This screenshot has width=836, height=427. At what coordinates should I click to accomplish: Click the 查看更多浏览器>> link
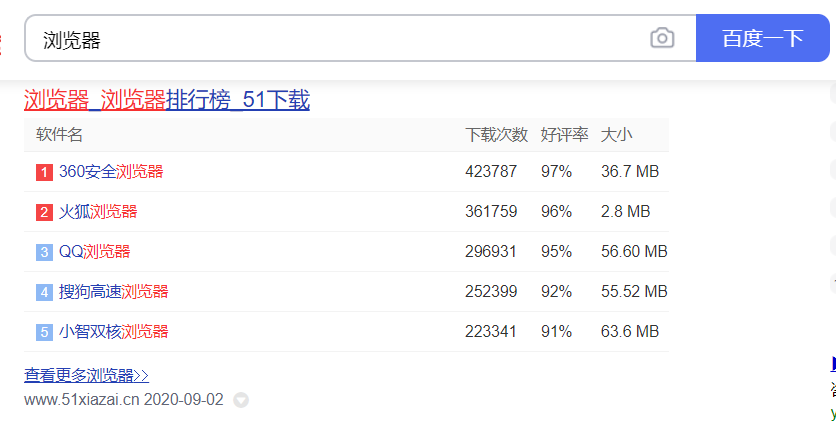point(86,376)
